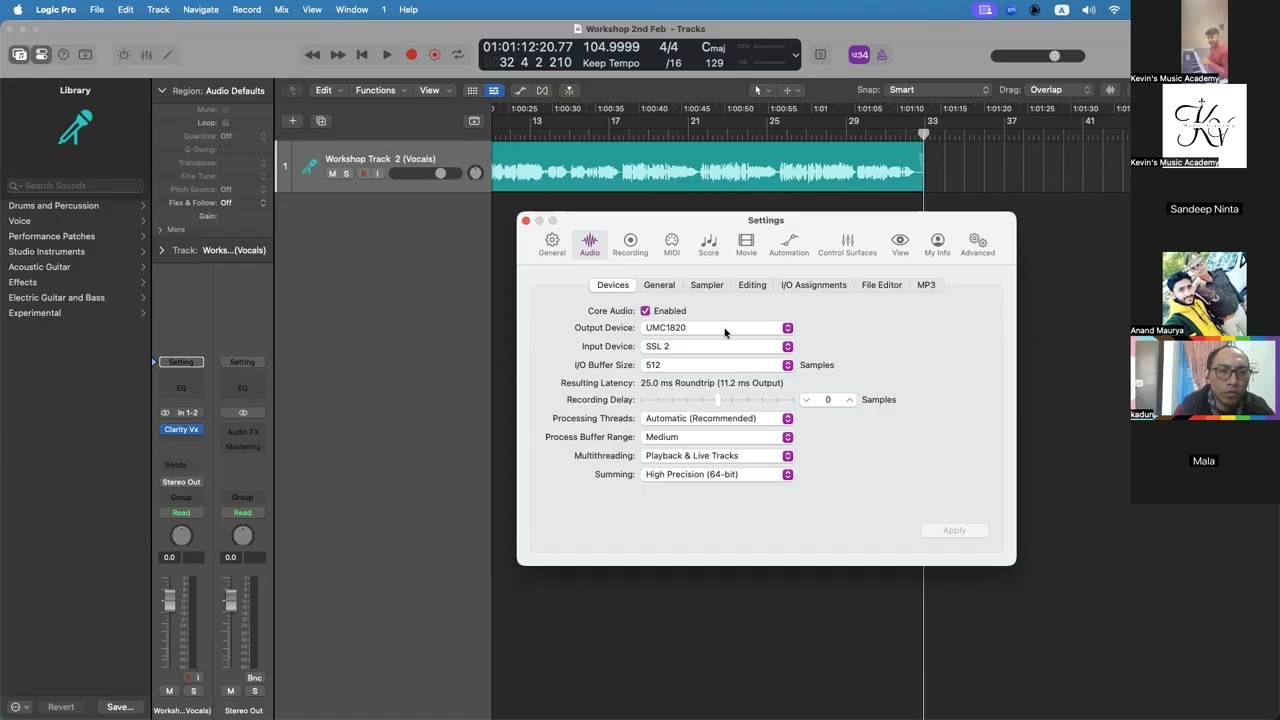Viewport: 1280px width, 720px height.
Task: Click the duplicate track button
Action: 321,121
